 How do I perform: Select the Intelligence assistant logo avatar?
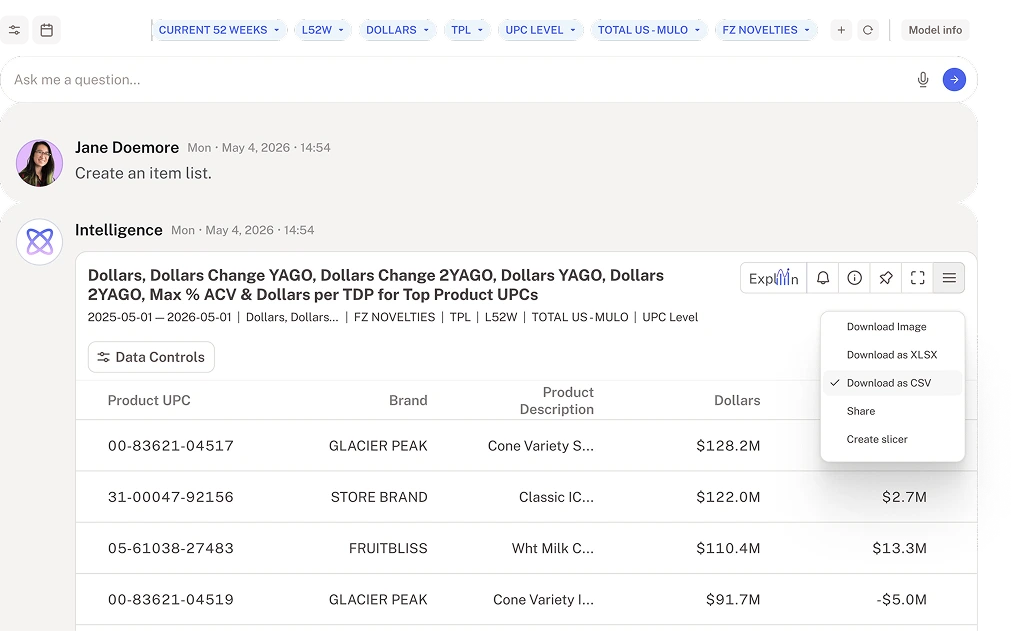point(39,242)
